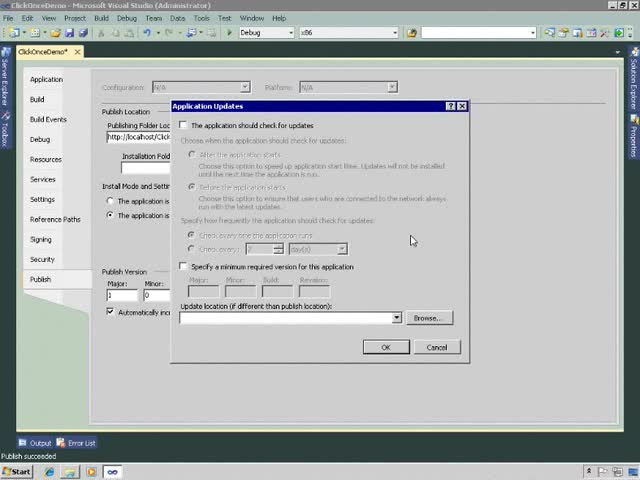
Task: Click the Check every interval spinner
Action: (x=278, y=249)
